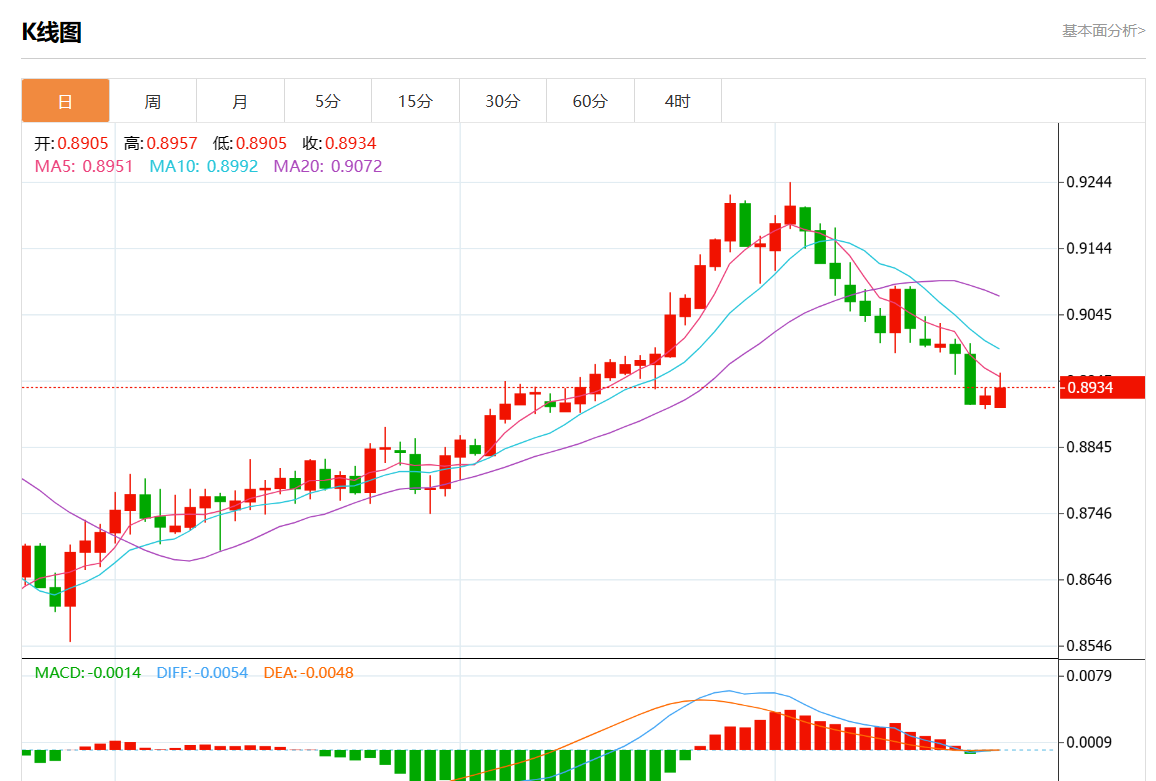Click the 0.9244 price axis label
The width and height of the screenshot is (1156, 781).
[x=1089, y=182]
